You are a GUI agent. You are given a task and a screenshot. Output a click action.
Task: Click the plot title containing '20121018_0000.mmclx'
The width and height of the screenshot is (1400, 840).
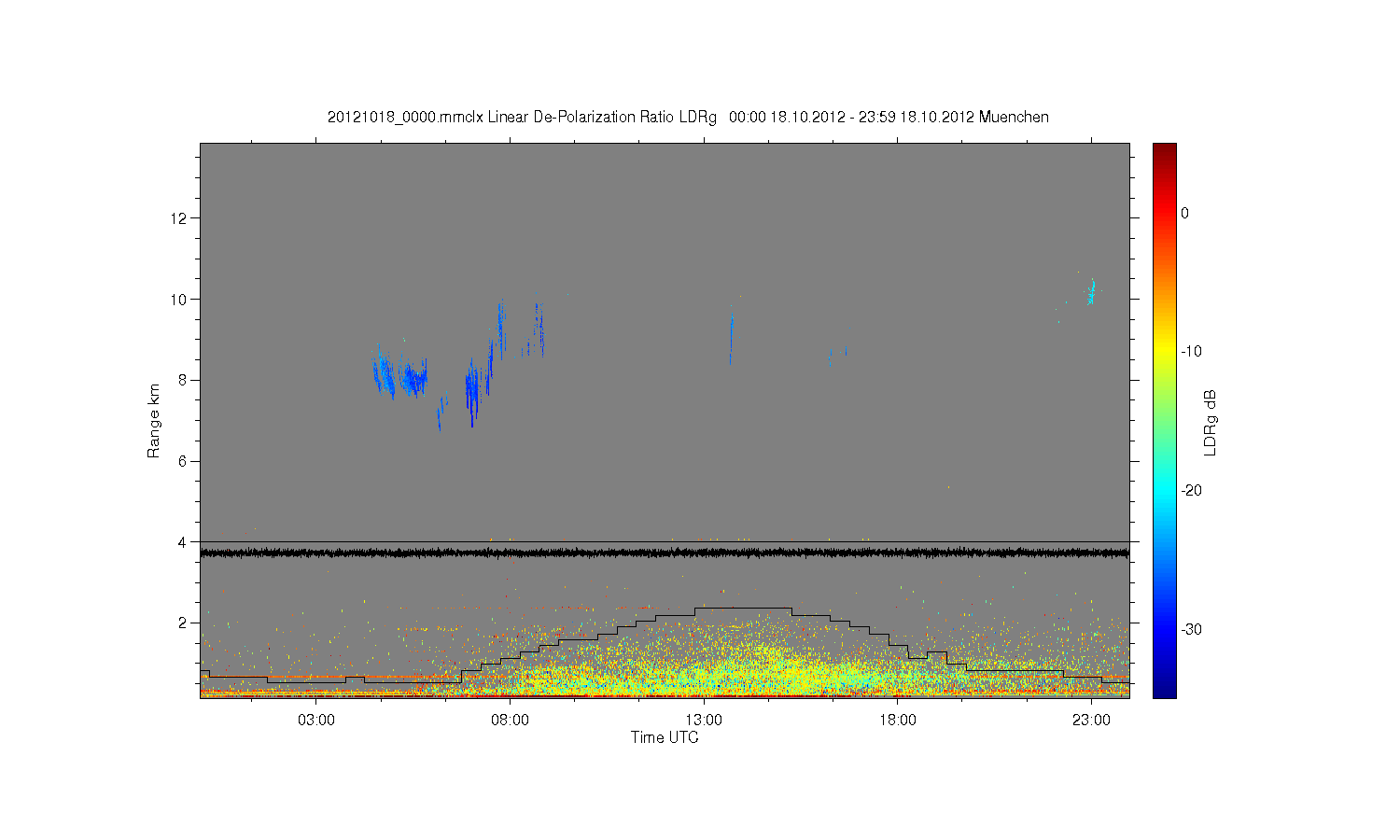tap(688, 118)
